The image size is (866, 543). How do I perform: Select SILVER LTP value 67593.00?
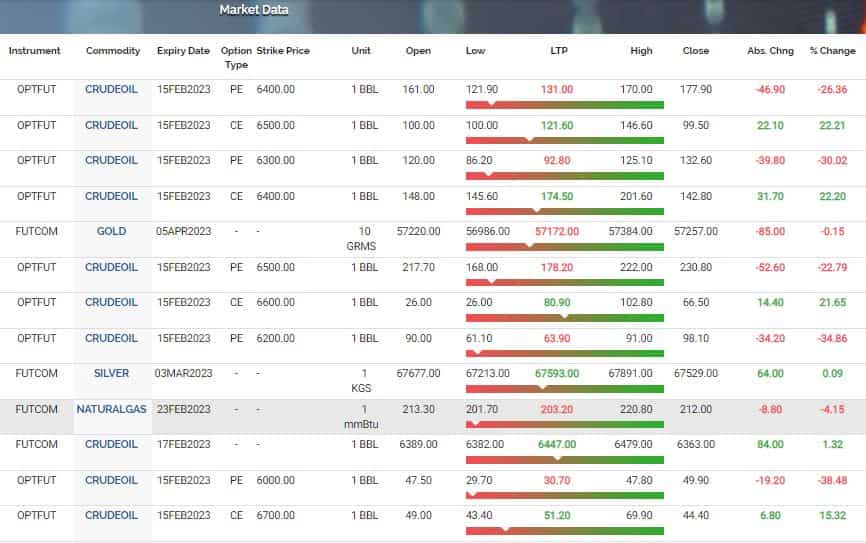click(x=557, y=373)
